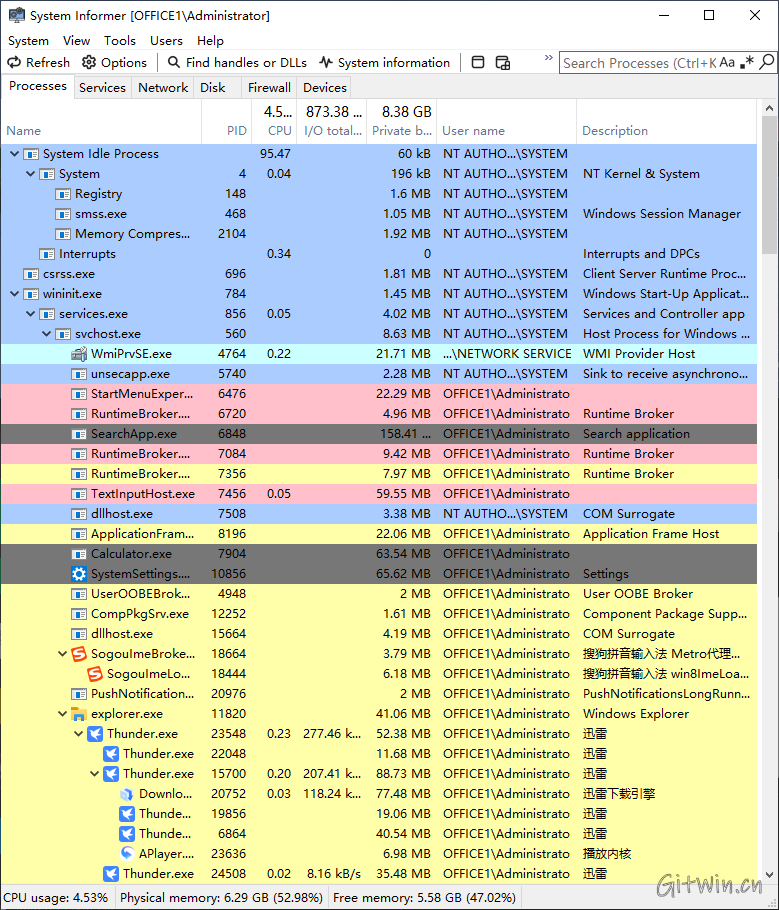Switch to the Firewall tab
Viewport: 779px width, 910px height.
coord(269,88)
